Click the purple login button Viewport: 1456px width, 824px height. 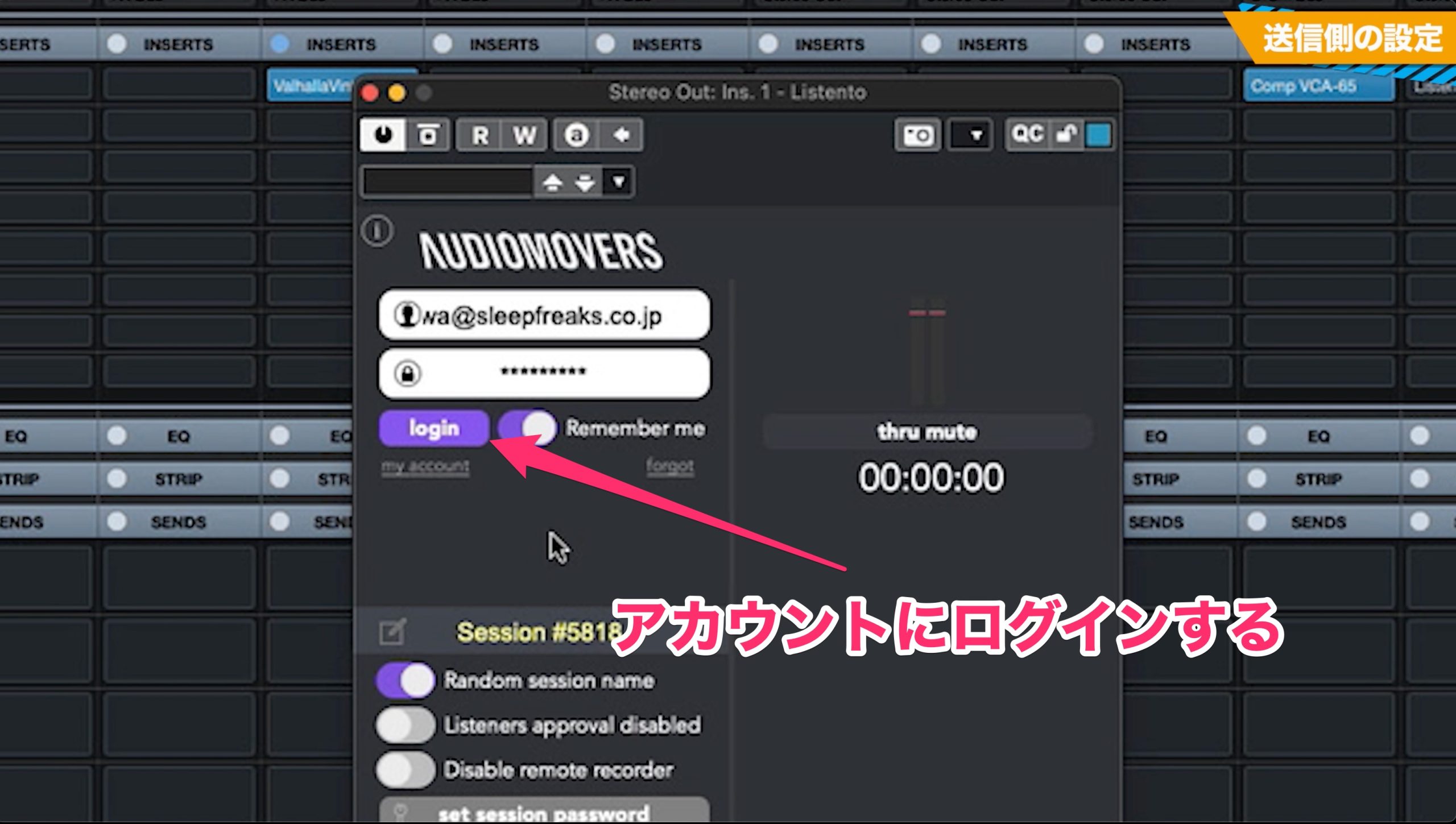coord(434,428)
